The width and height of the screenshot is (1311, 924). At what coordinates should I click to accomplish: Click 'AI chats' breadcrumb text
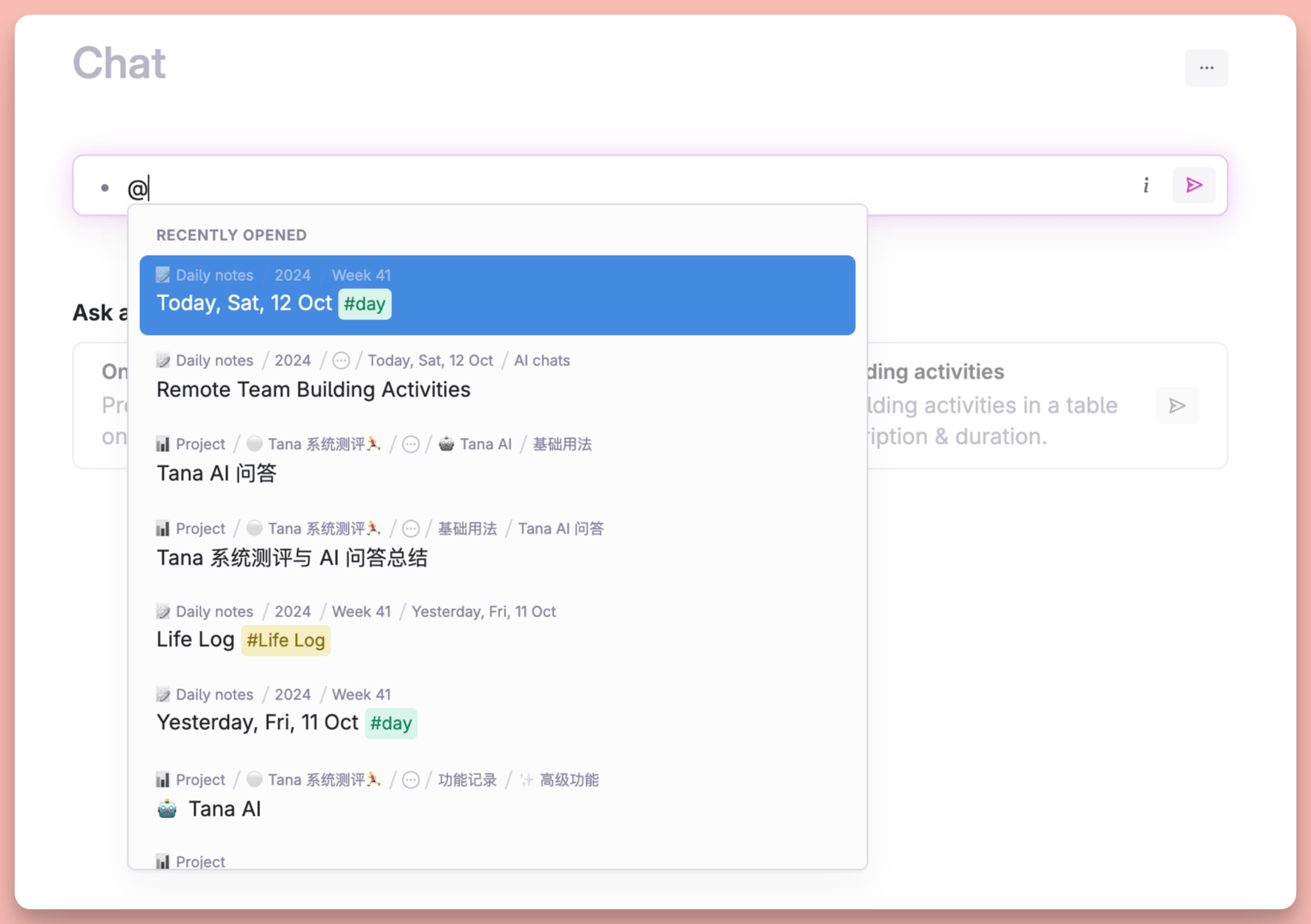(x=542, y=361)
